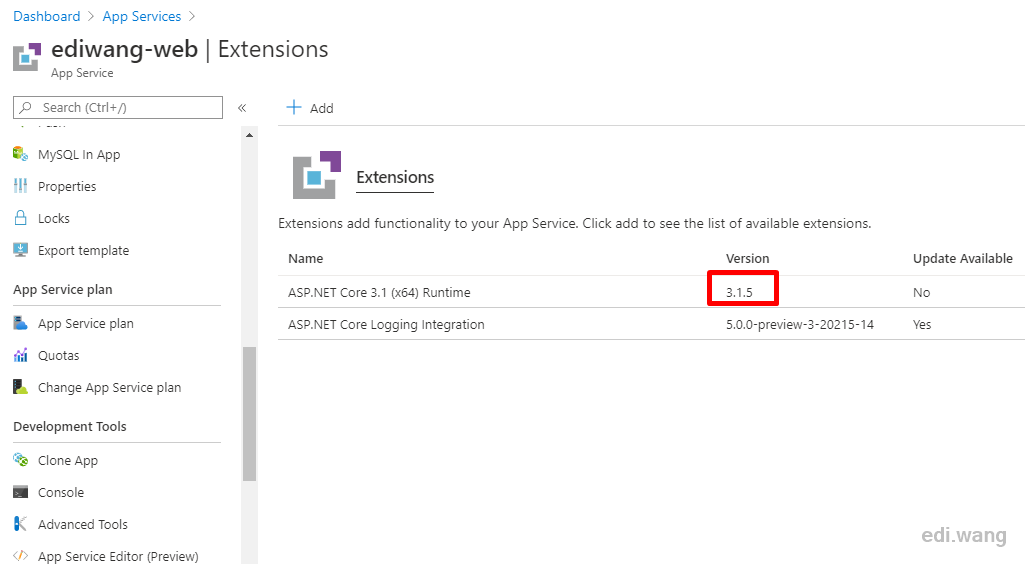This screenshot has width=1025, height=564.
Task: Open Advanced Tools
Action: pyautogui.click(x=83, y=524)
